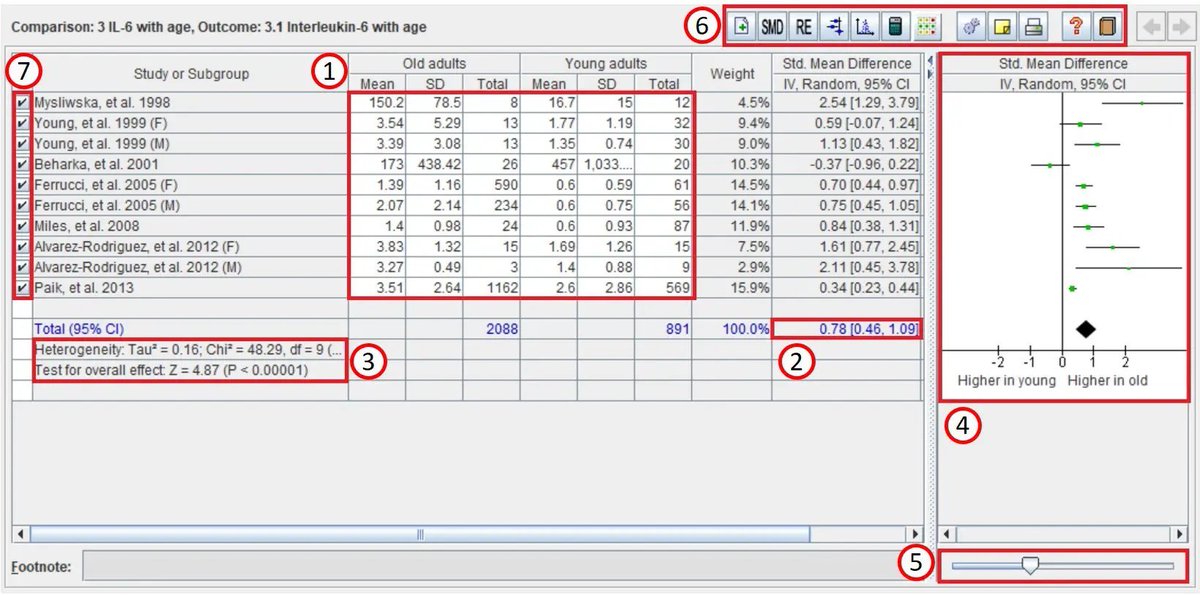Screen dimensions: 1200x595
Task: Click the Test for overall effect row
Action: click(x=190, y=370)
